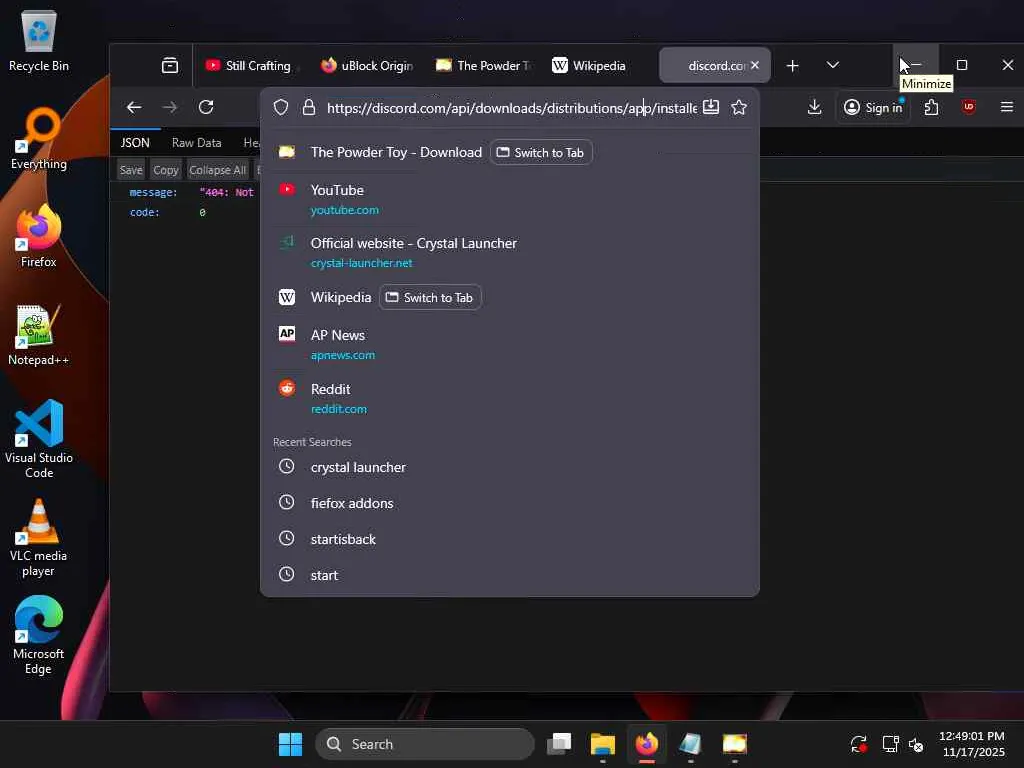Open the Firefox hamburger application menu
The image size is (1024, 768).
[1006, 107]
